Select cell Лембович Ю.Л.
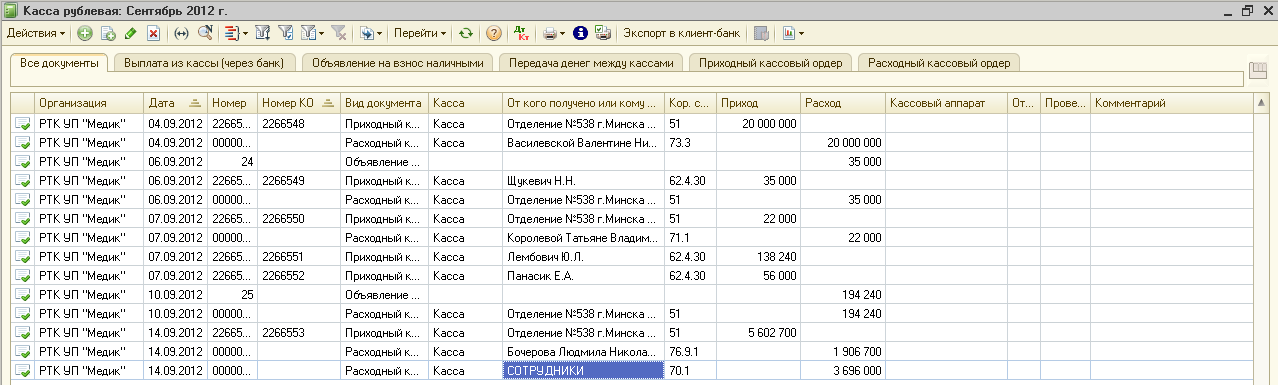The height and width of the screenshot is (385, 1278). [x=584, y=257]
